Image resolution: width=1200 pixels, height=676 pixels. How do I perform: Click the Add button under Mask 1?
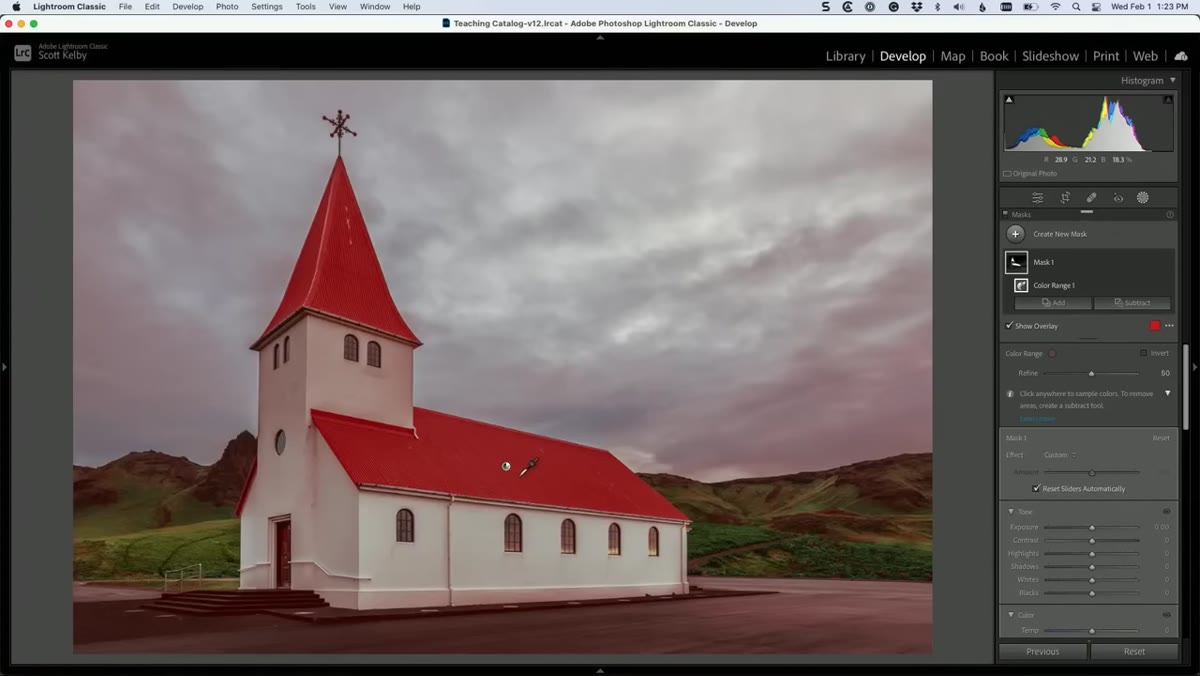pos(1053,302)
